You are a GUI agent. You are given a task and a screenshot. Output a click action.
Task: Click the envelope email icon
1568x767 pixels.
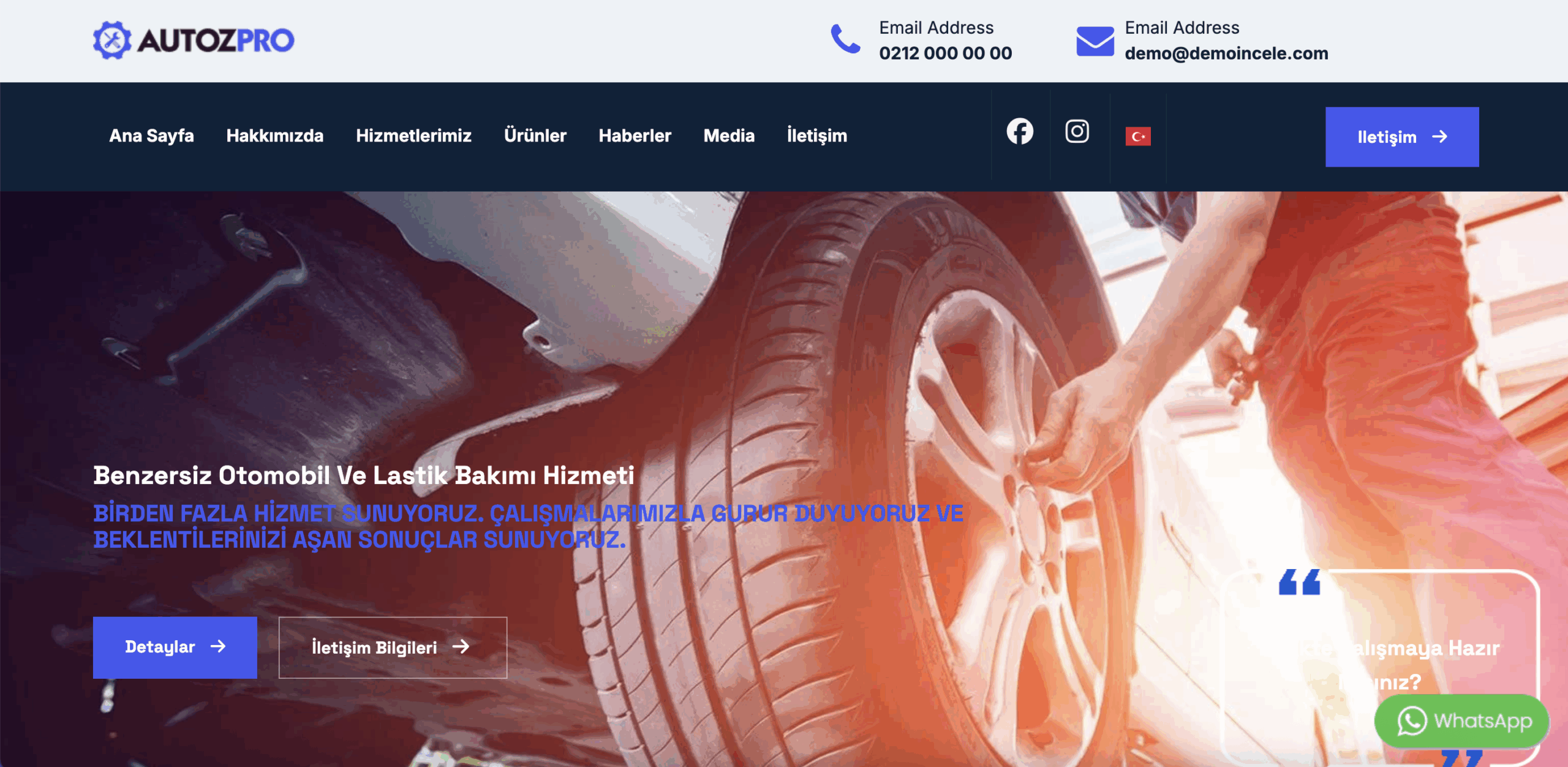(1095, 41)
